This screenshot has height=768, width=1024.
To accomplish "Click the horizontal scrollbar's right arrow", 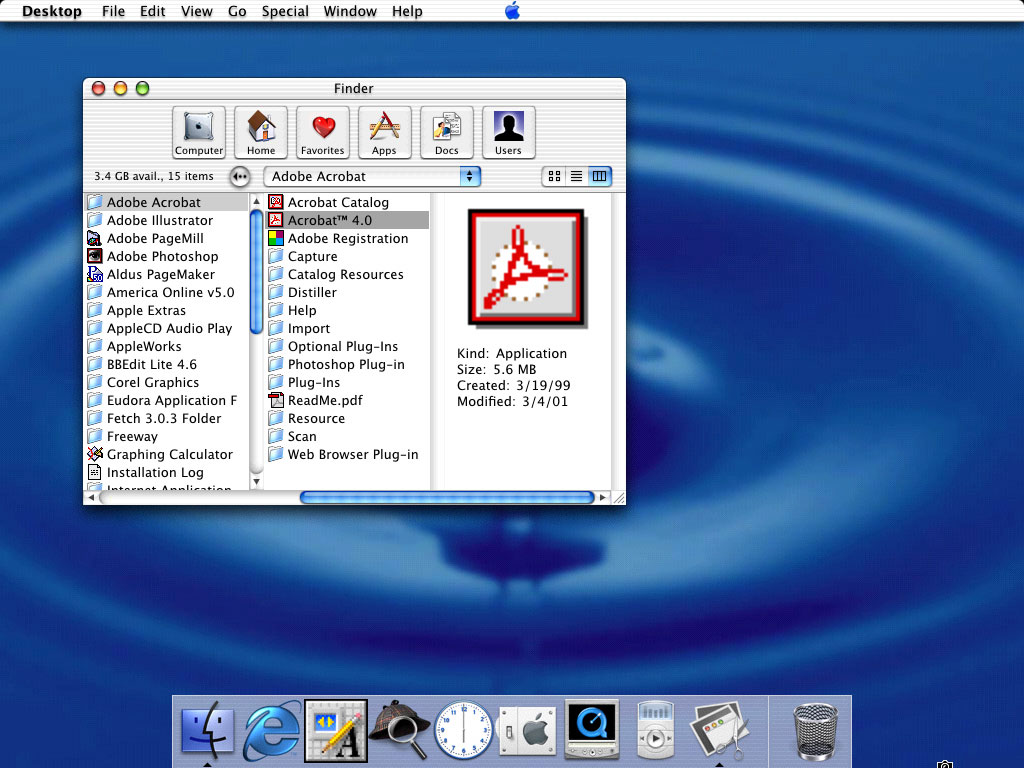I will 603,498.
